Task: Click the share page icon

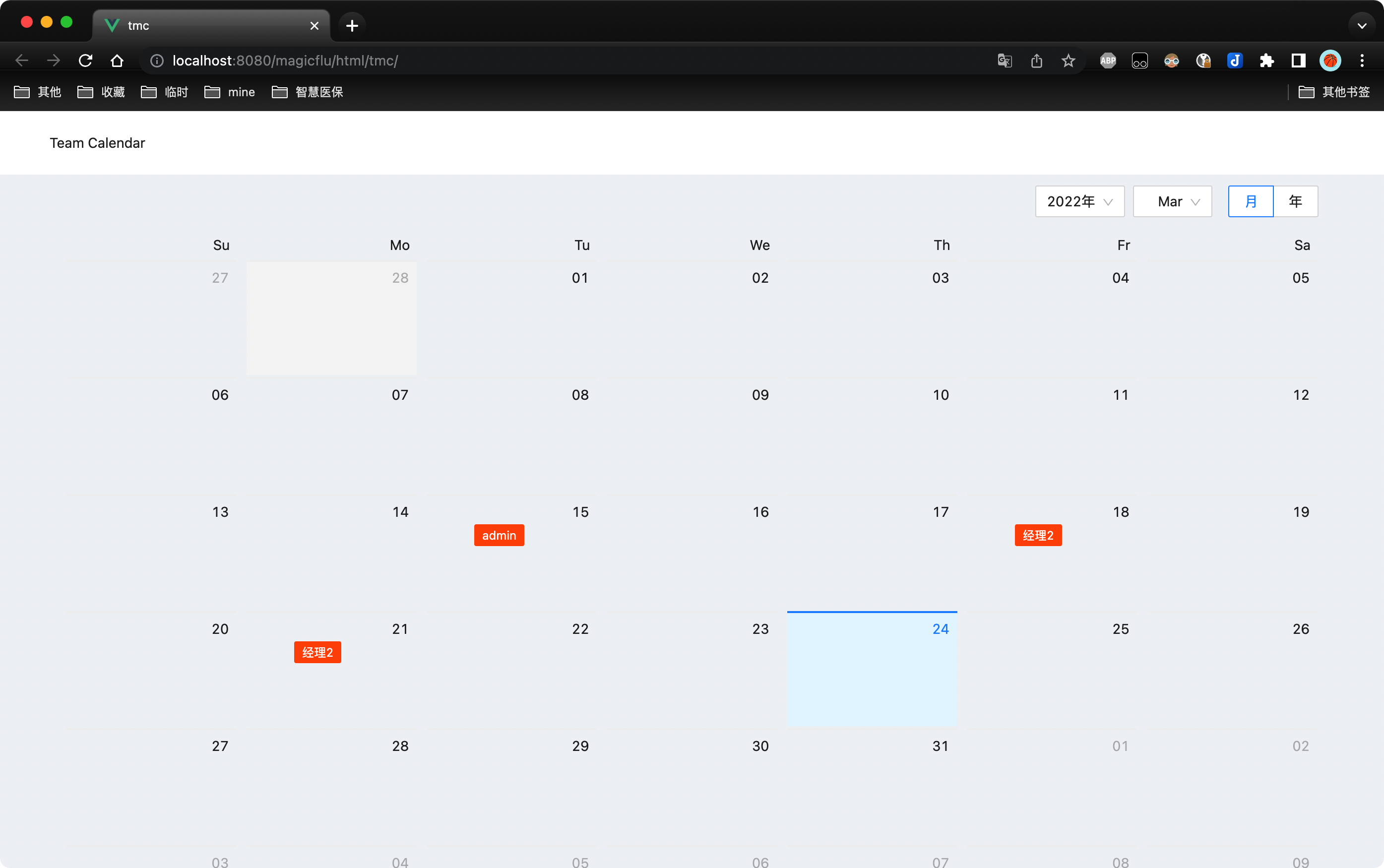Action: click(x=1036, y=61)
